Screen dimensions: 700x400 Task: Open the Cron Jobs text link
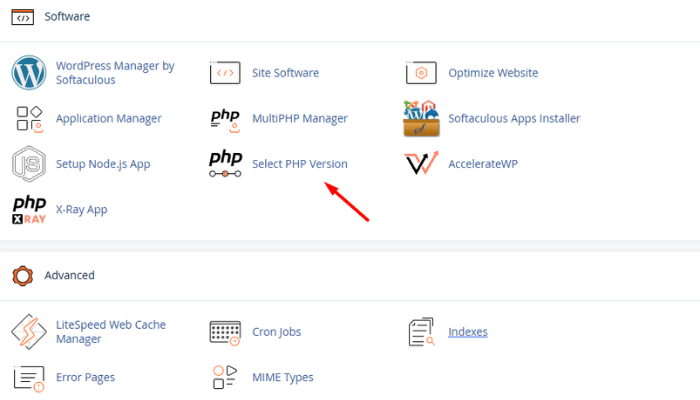277,331
